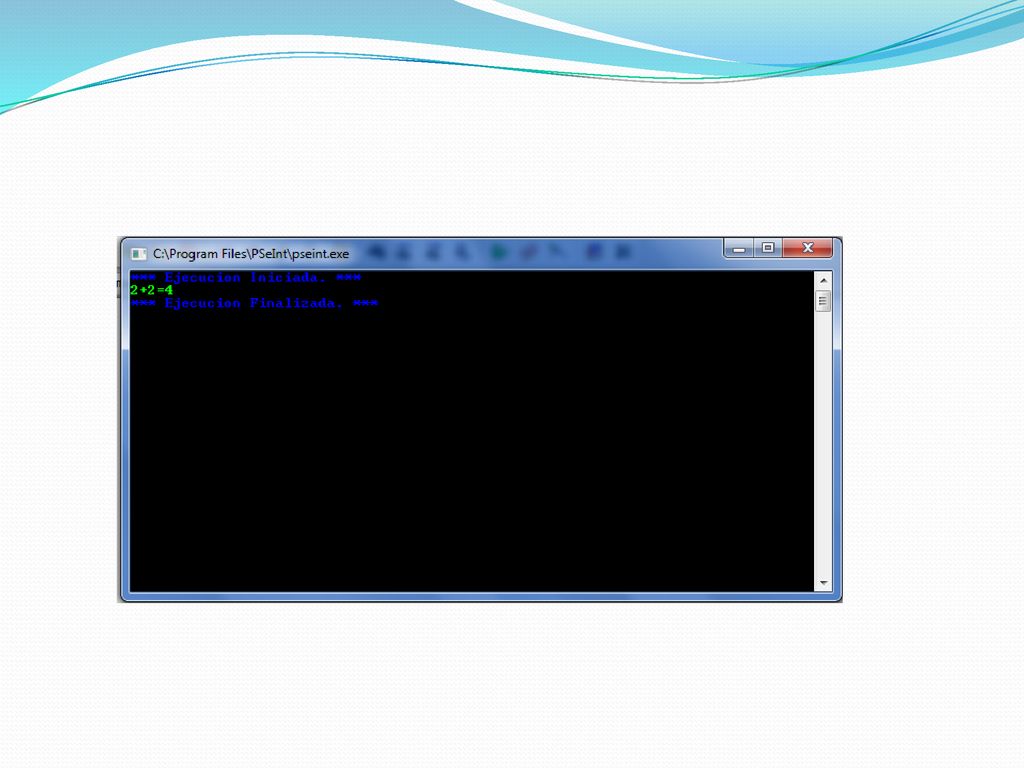Click the console icon in the pseint.exe title bar
1024x768 pixels.
tap(138, 254)
